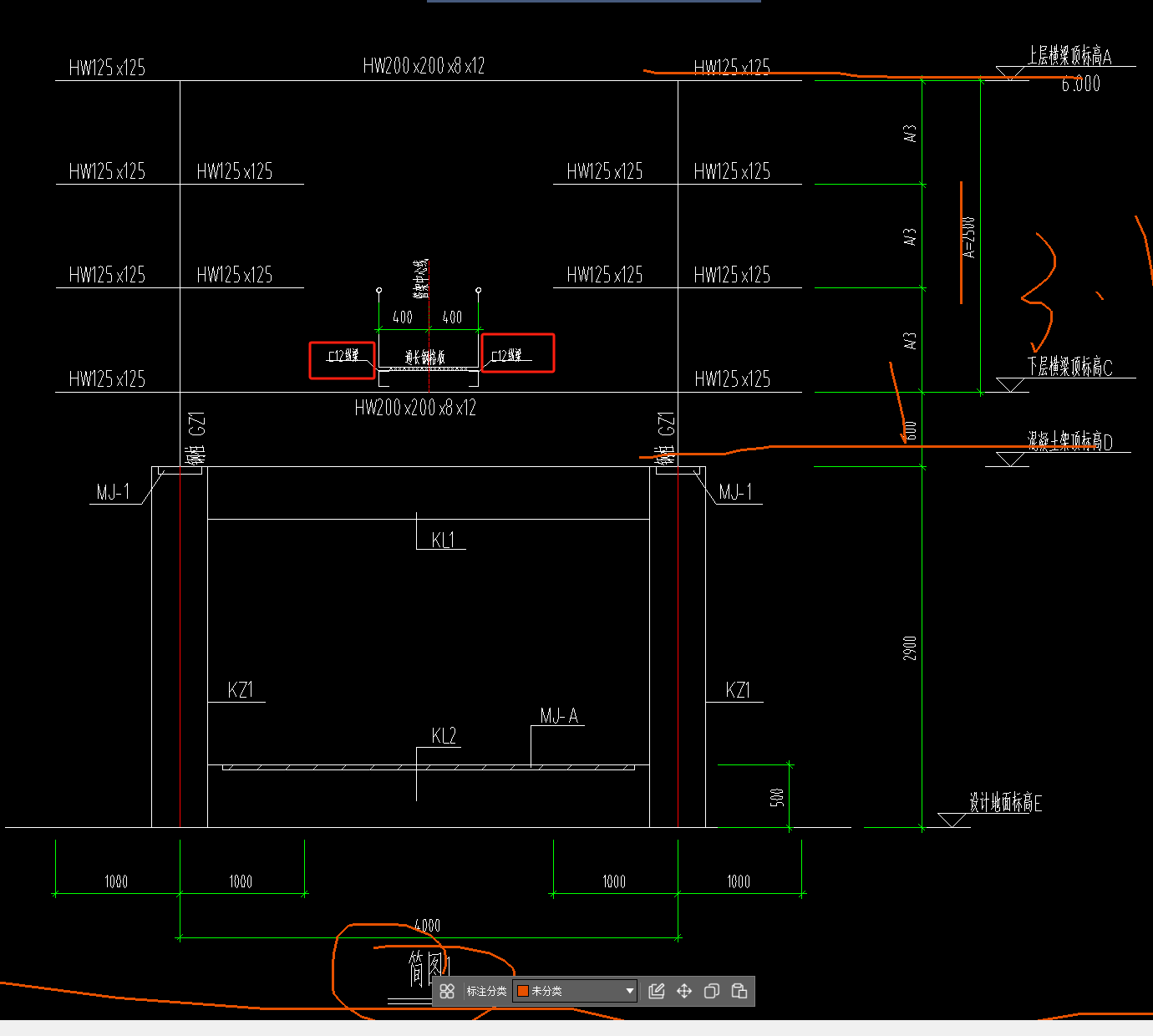Click the 简图1 drawing title
The width and height of the screenshot is (1153, 1036).
click(x=429, y=967)
